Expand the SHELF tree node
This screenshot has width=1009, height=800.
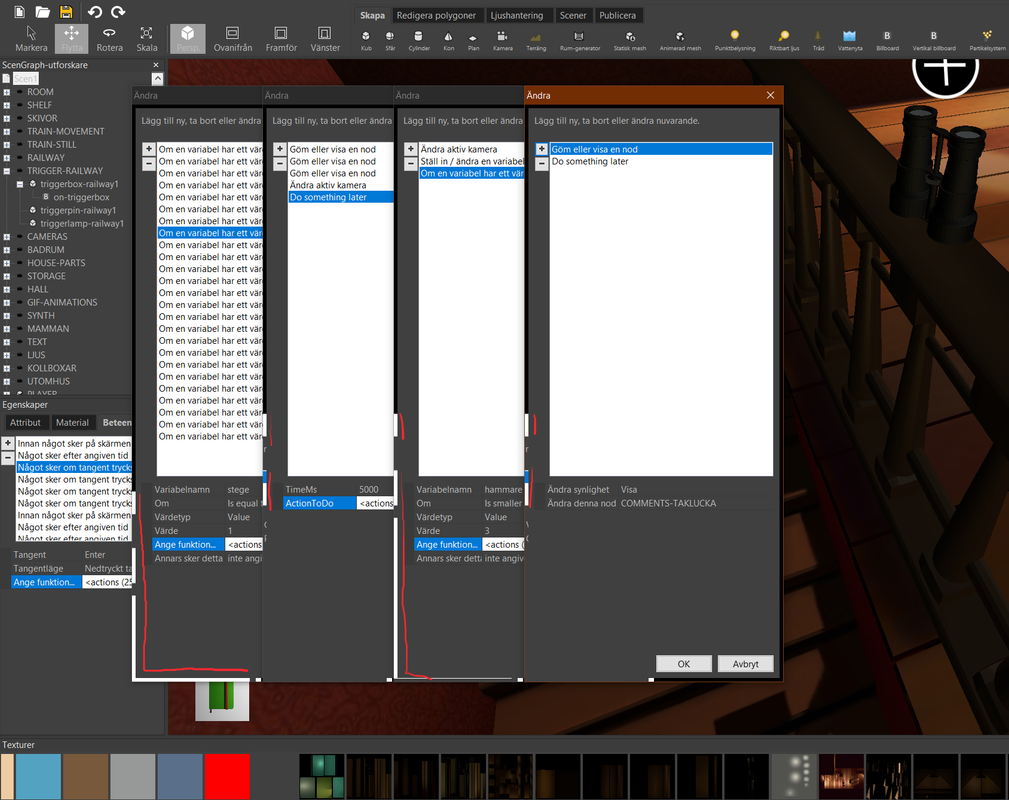click(6, 105)
